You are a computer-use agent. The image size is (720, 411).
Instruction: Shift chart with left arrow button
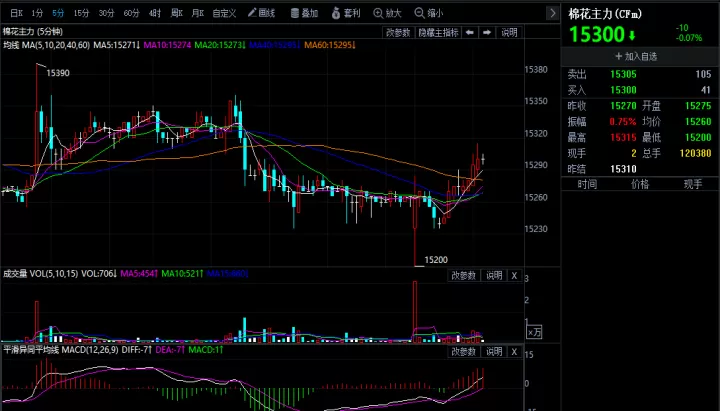click(469, 33)
